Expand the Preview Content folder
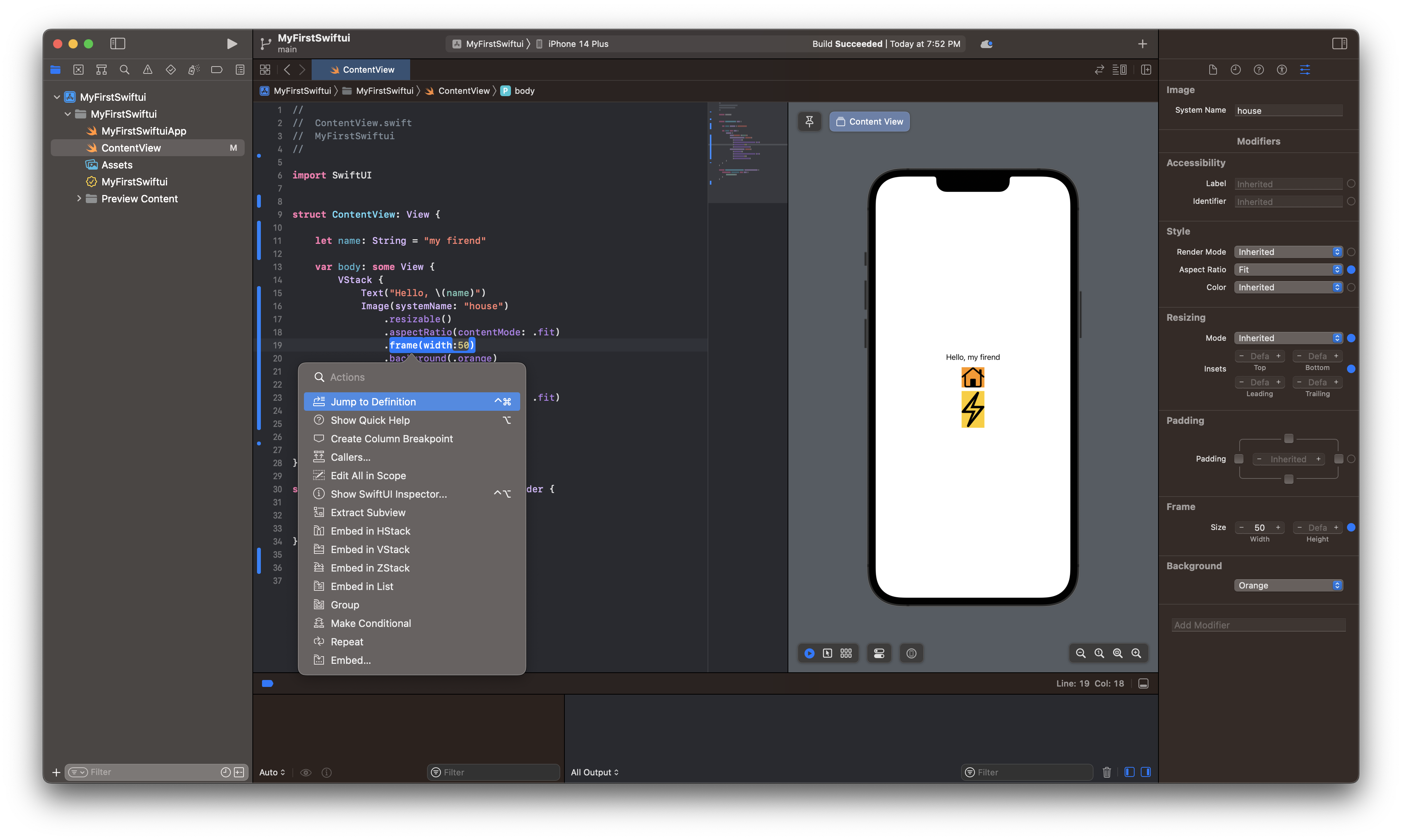 point(79,199)
